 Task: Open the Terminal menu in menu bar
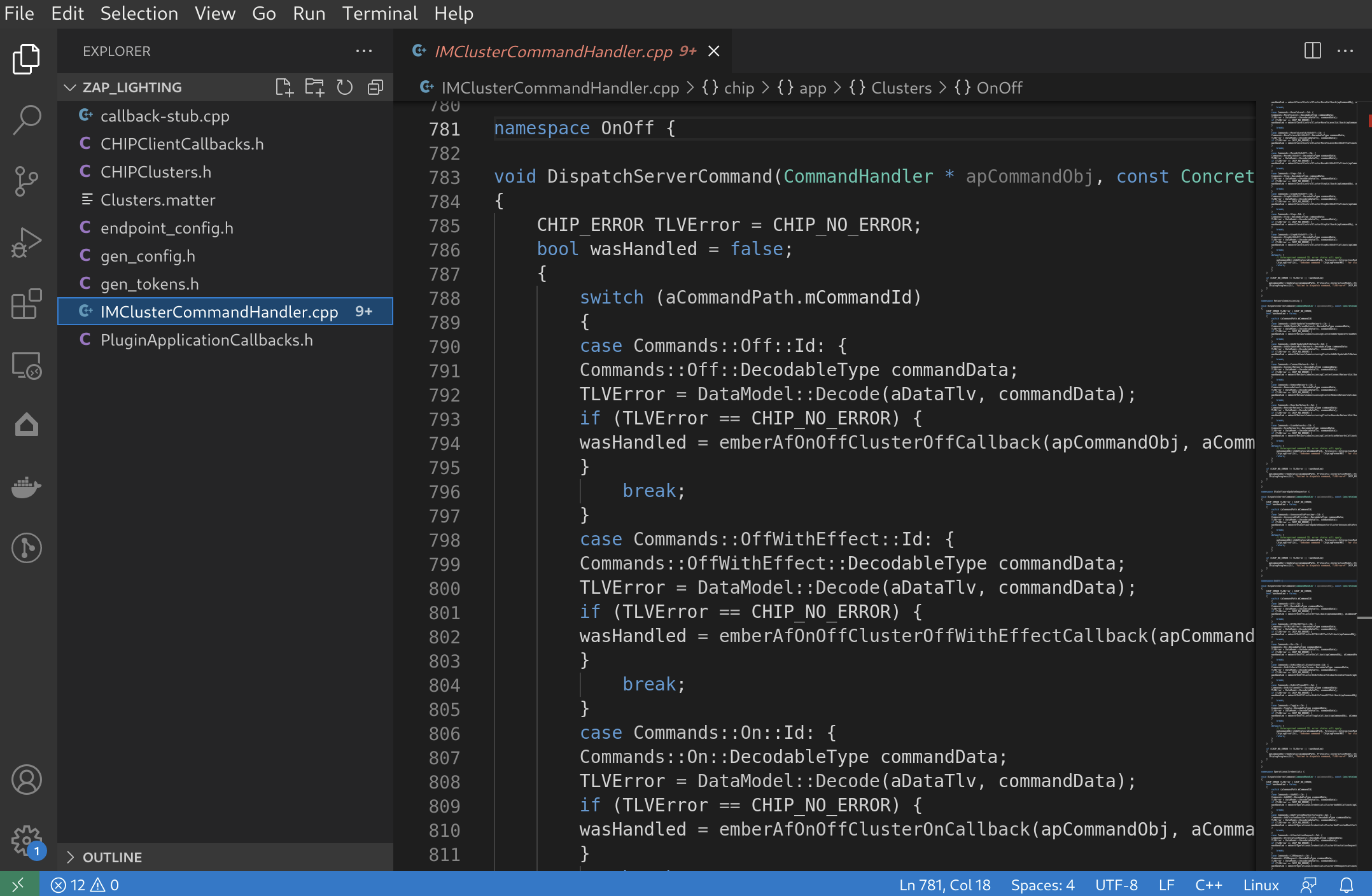click(x=378, y=13)
